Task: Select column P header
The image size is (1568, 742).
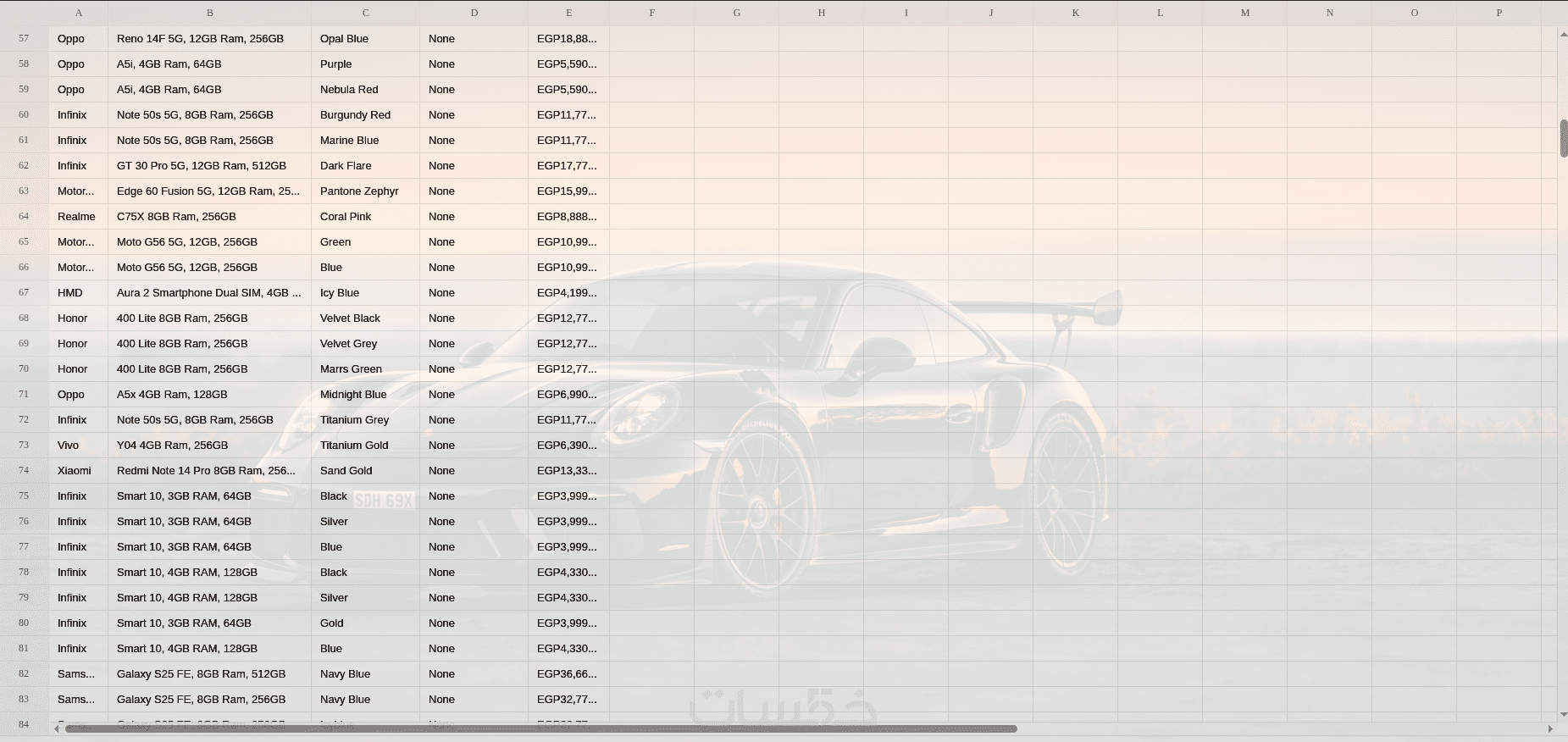Action: click(x=1499, y=13)
